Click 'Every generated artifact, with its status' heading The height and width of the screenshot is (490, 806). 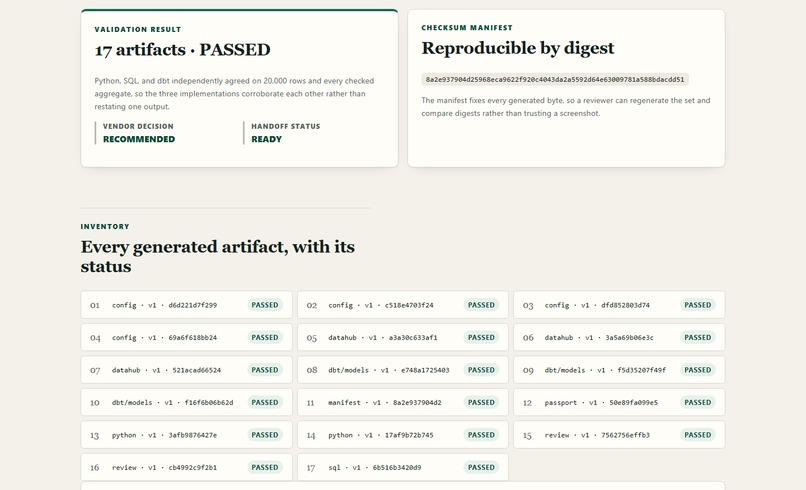pos(217,257)
